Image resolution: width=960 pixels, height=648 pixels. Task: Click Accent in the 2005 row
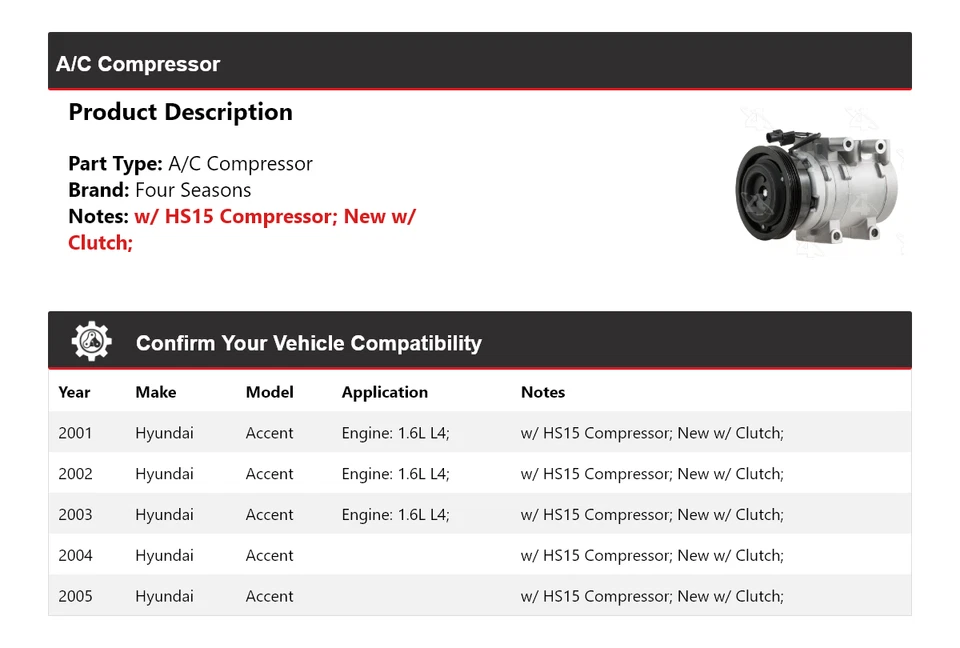tap(269, 596)
